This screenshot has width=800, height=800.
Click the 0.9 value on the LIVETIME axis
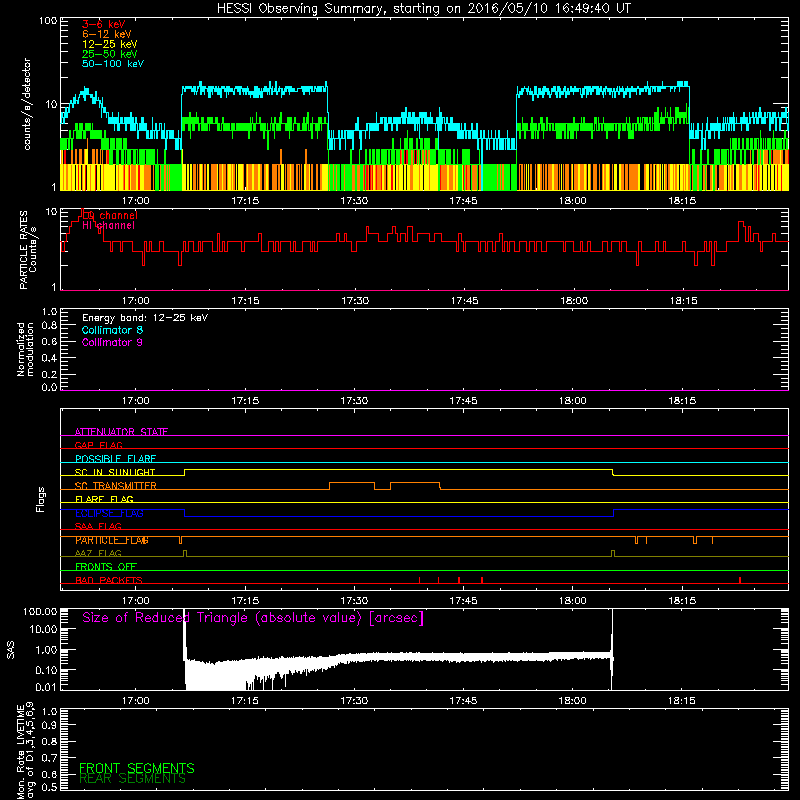click(x=49, y=726)
